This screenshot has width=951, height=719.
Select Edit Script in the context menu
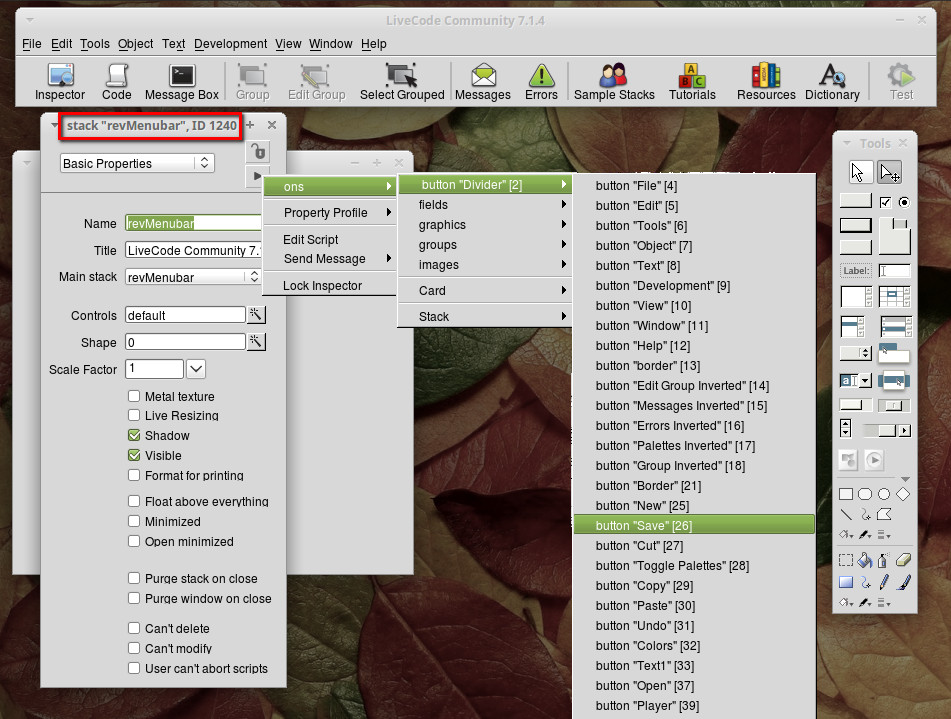(x=310, y=239)
